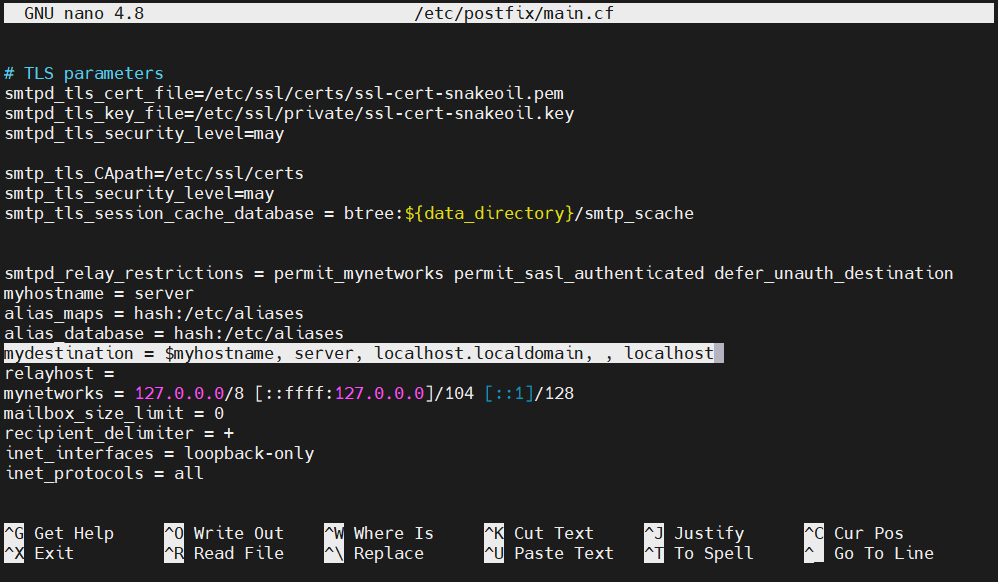This screenshot has height=582, width=998.
Task: Click the smtpd_tls_security_level=may line
Action: coord(144,134)
